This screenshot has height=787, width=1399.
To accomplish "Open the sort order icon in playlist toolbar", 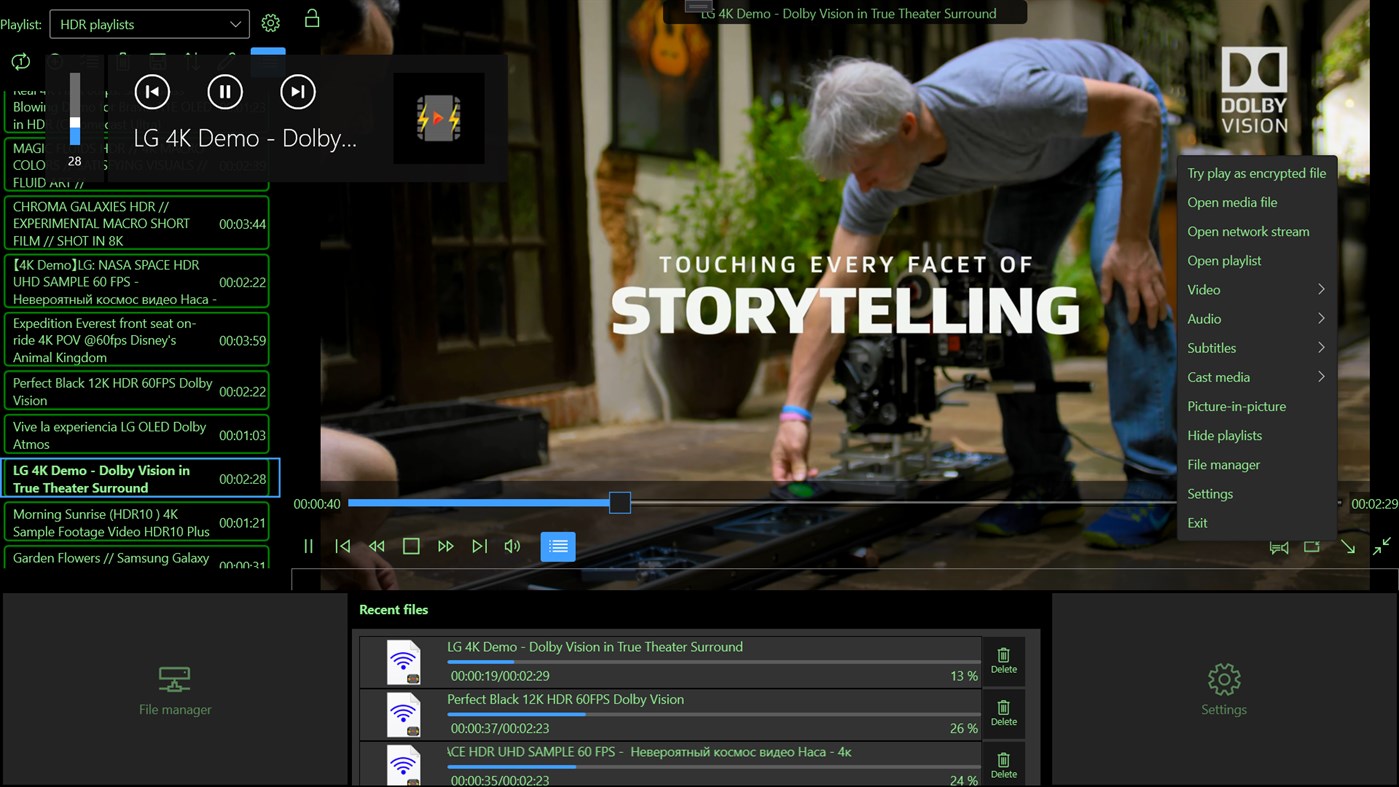I will (191, 60).
